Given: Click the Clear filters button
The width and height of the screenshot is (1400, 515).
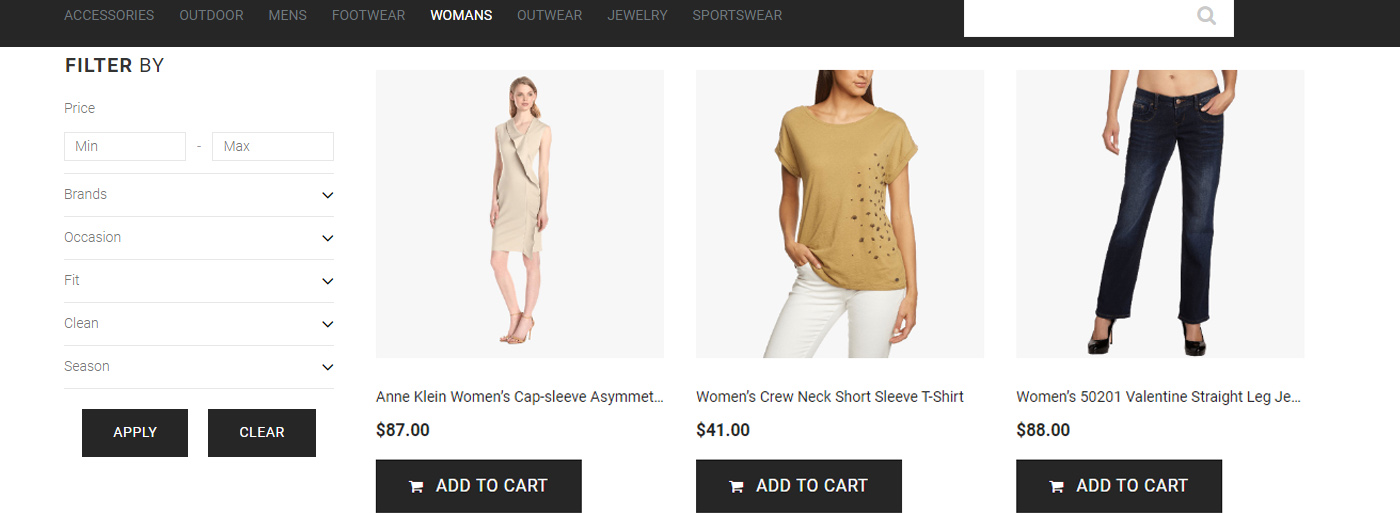Looking at the screenshot, I should point(262,433).
